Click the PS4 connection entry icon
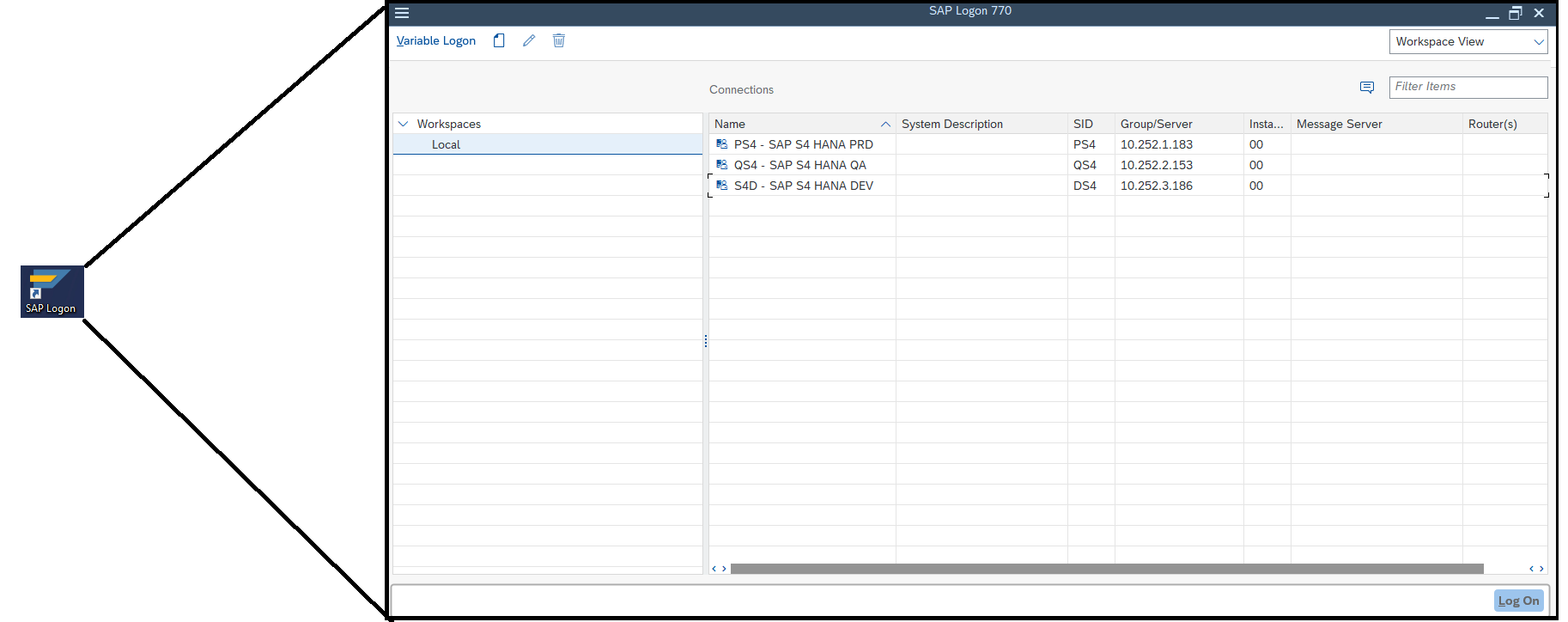The image size is (1568, 622). coord(722,144)
